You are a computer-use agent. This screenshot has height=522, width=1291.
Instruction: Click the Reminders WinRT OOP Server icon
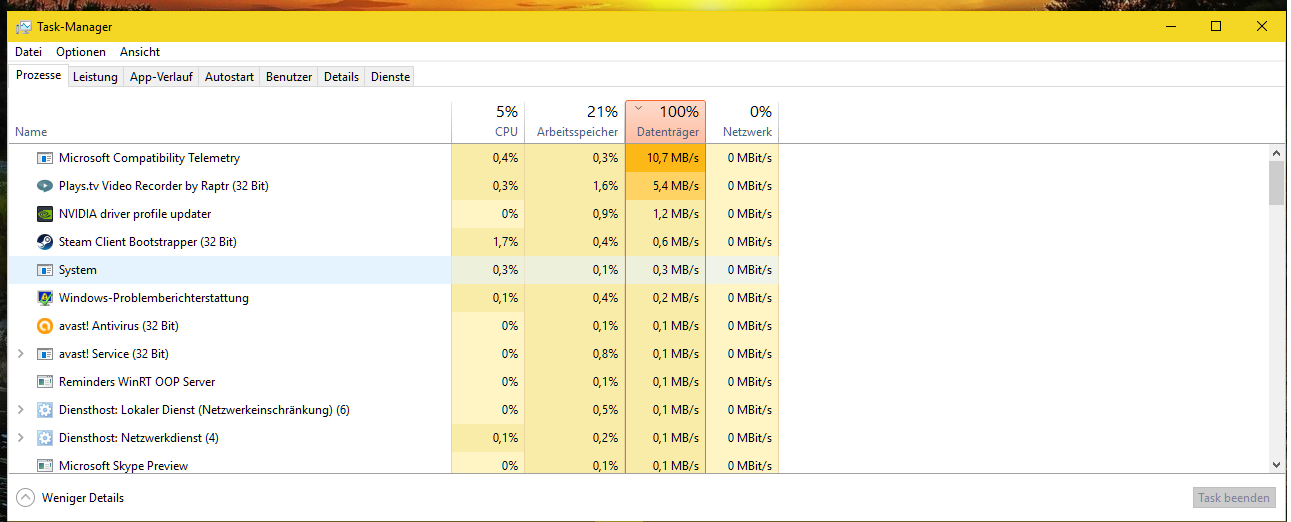pyautogui.click(x=44, y=382)
